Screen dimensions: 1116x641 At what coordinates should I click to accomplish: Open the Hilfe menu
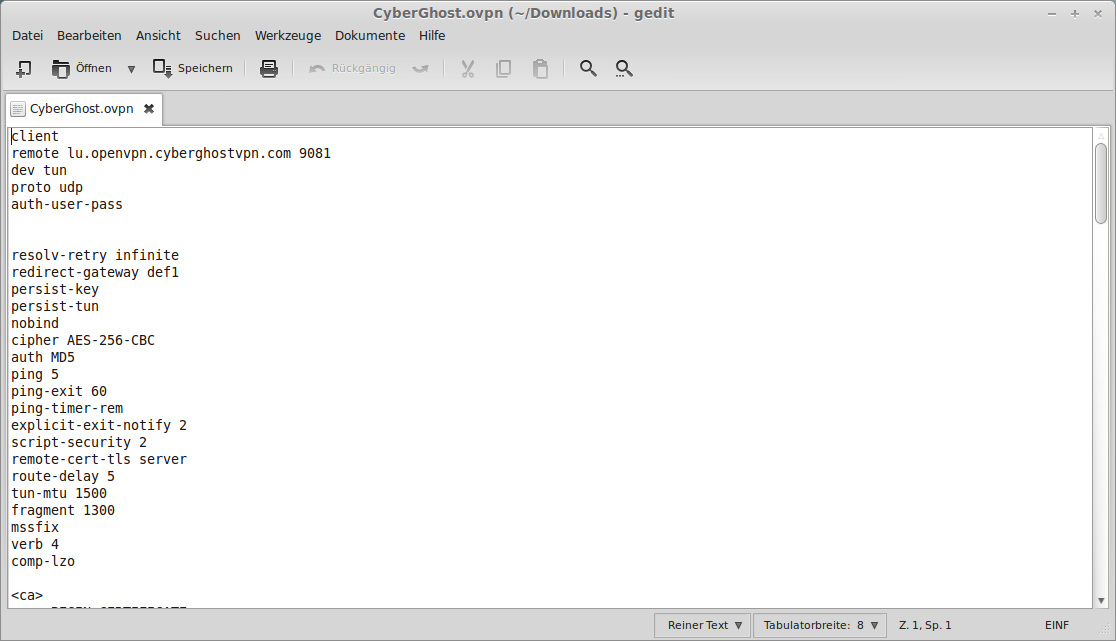coord(432,36)
